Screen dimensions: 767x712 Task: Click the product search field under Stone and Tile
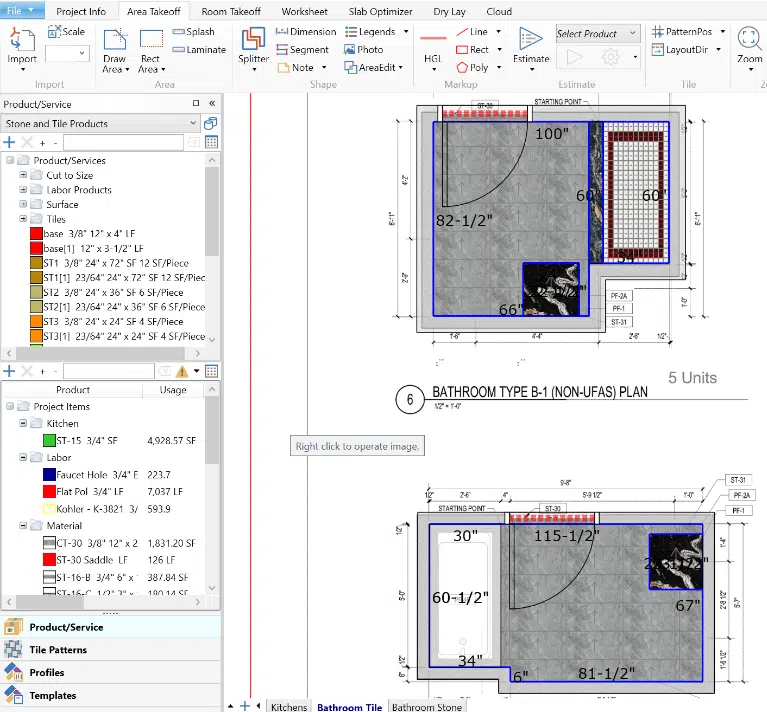click(123, 143)
